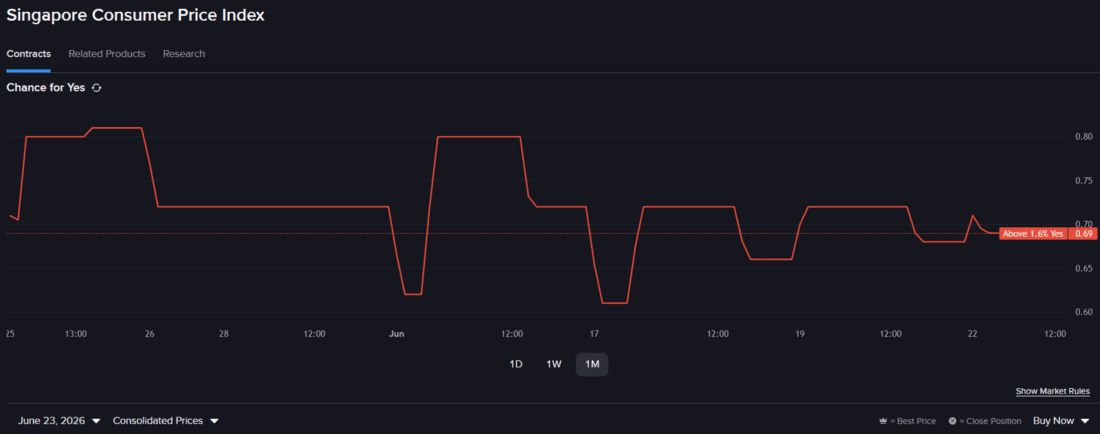The width and height of the screenshot is (1100, 434).
Task: Expand the Buy Now dropdown
Action: 1061,421
